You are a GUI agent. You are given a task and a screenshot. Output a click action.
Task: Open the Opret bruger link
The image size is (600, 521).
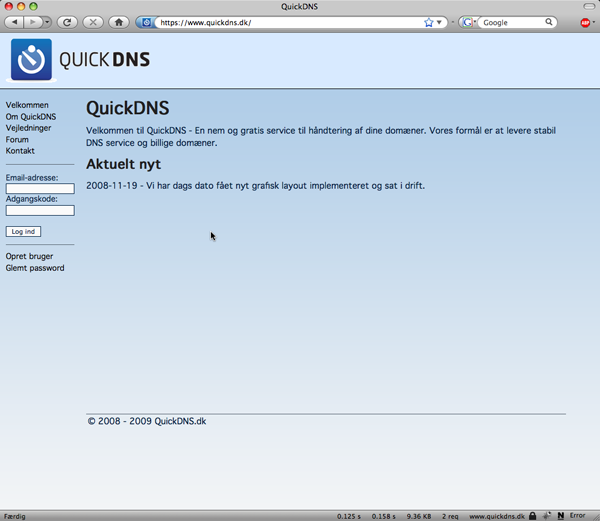point(29,256)
